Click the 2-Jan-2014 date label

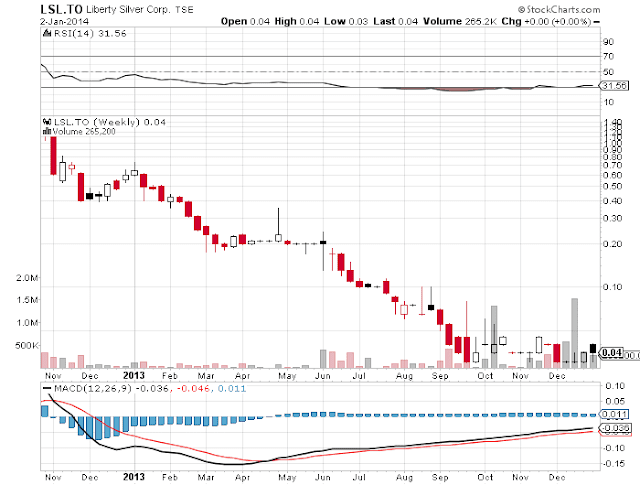pyautogui.click(x=64, y=21)
